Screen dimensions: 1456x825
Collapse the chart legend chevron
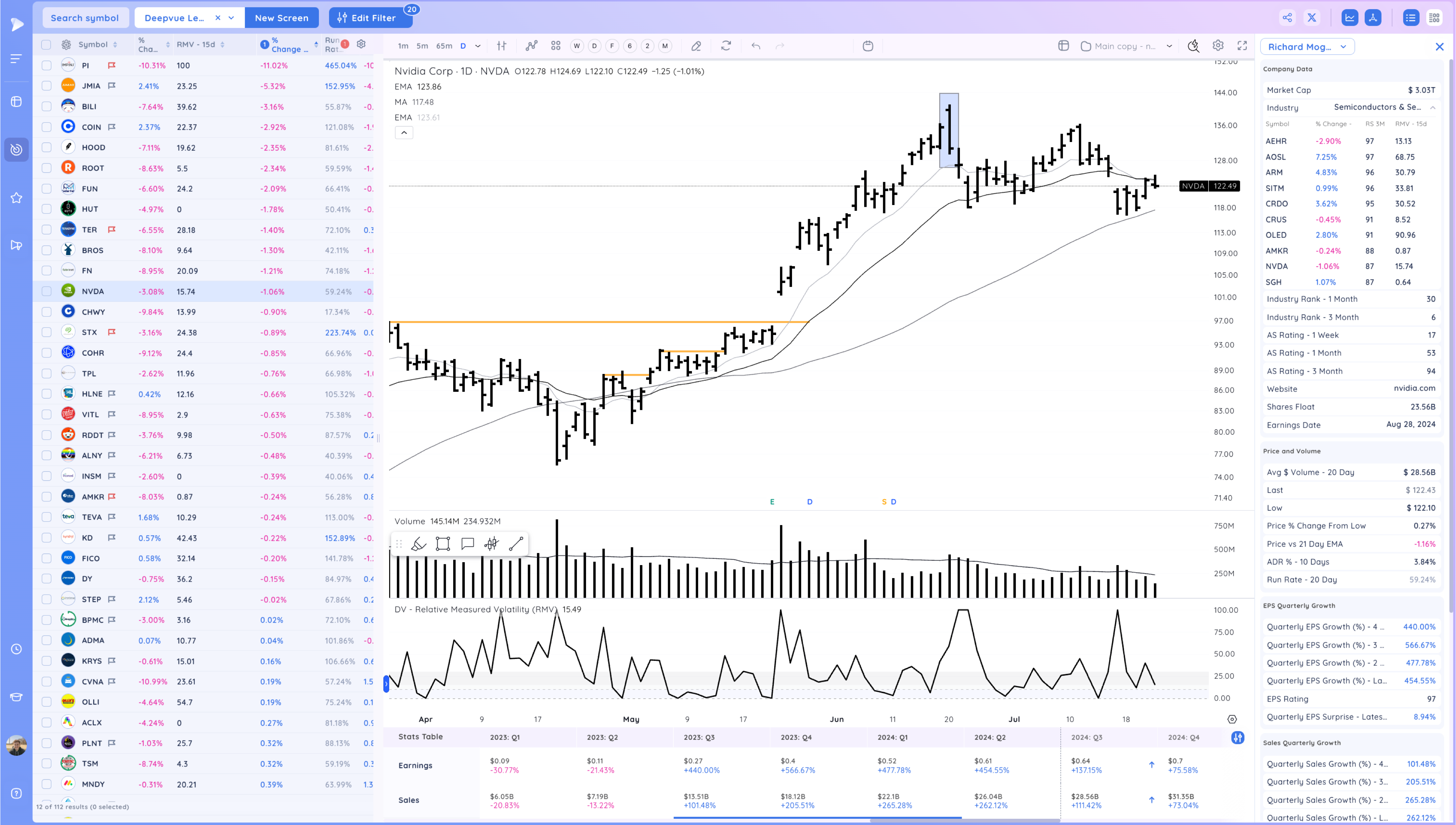click(x=404, y=133)
